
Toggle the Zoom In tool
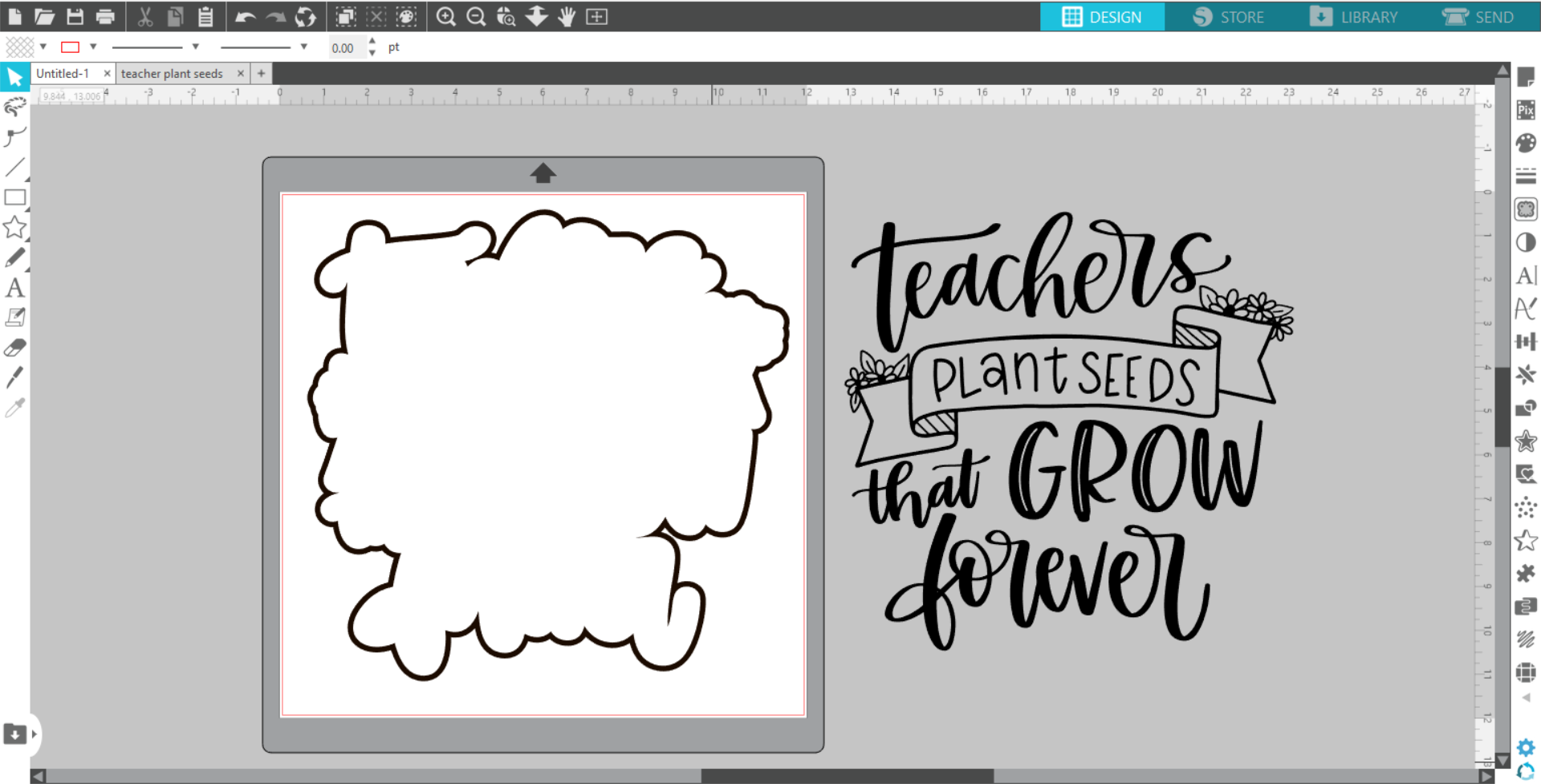point(447,17)
